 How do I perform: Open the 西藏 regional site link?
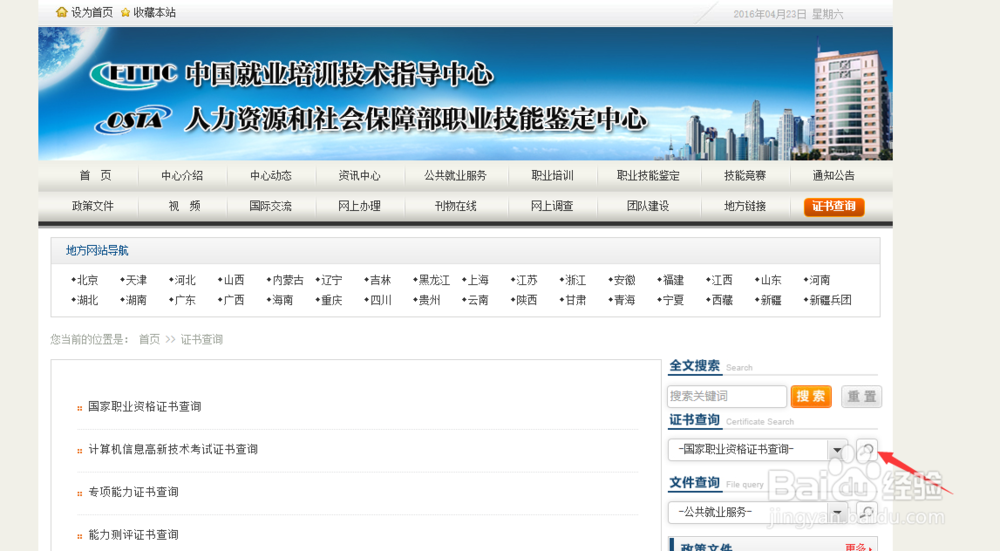[x=722, y=300]
